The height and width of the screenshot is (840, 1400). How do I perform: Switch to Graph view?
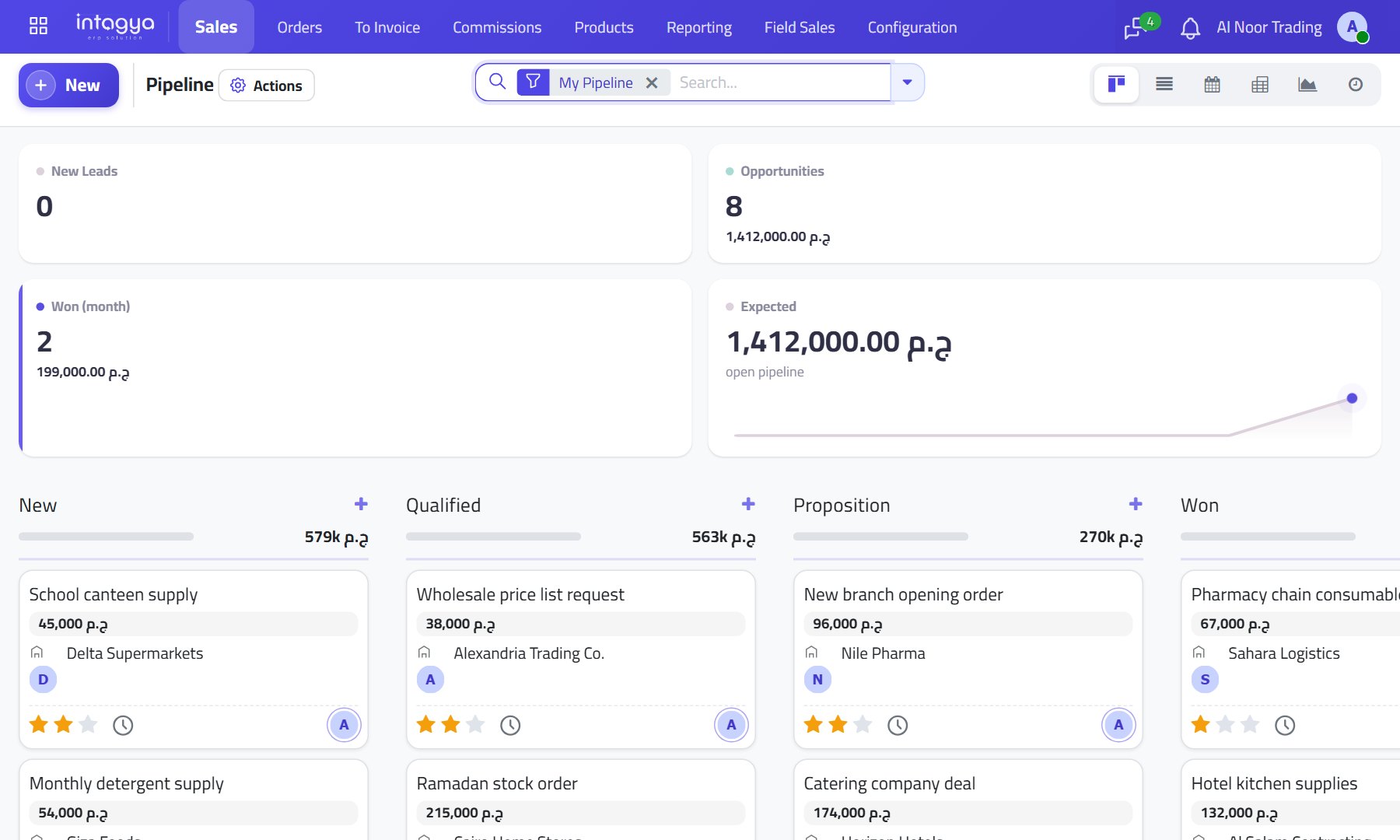pos(1307,84)
